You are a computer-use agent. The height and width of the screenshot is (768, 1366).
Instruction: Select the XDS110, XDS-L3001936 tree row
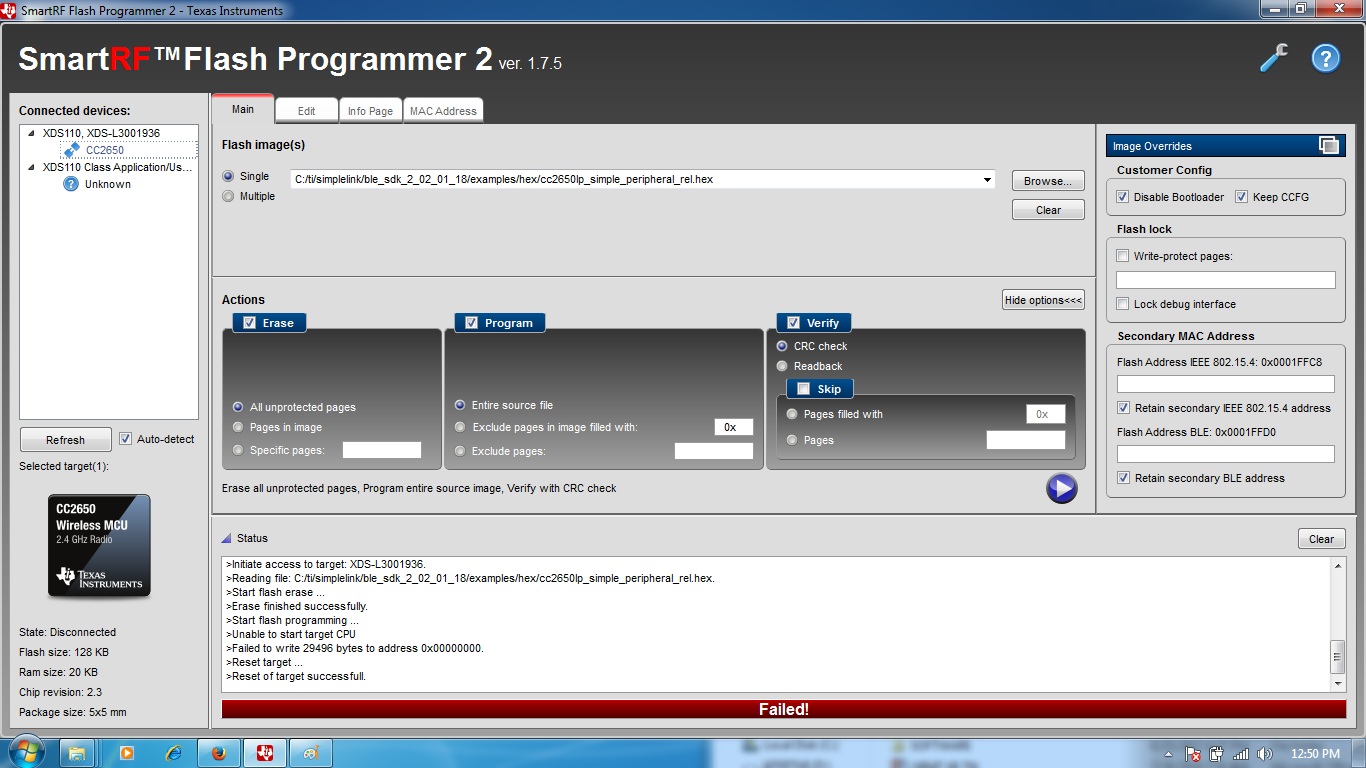coord(101,133)
